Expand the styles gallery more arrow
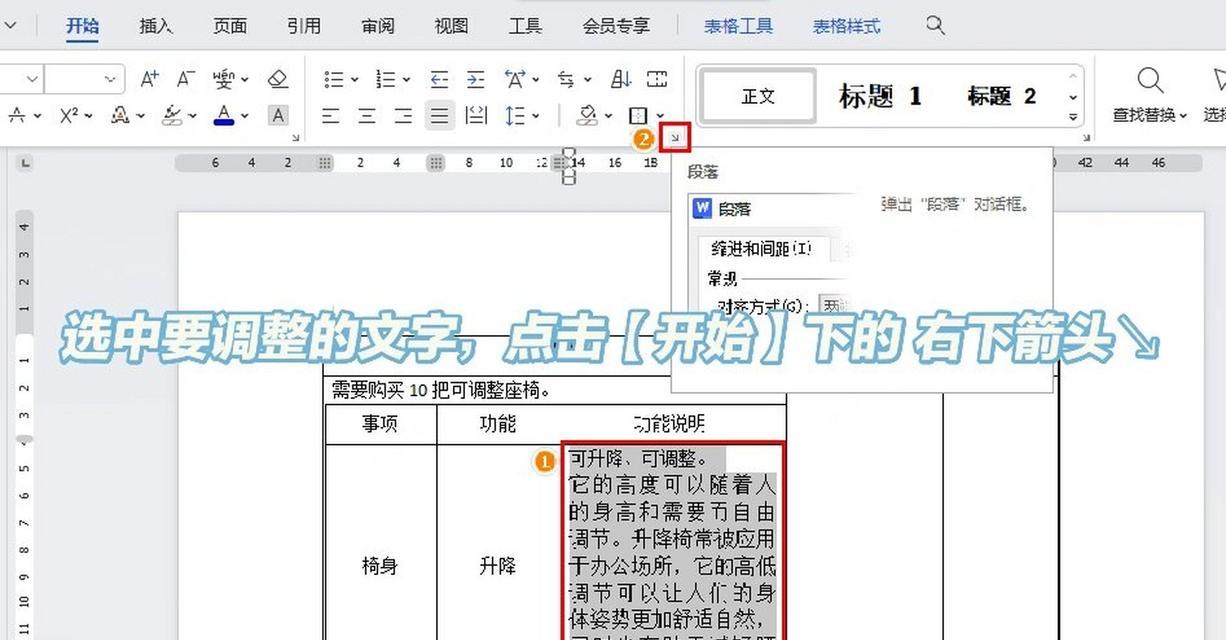Screen dimensions: 1226x640 pyautogui.click(x=1073, y=117)
